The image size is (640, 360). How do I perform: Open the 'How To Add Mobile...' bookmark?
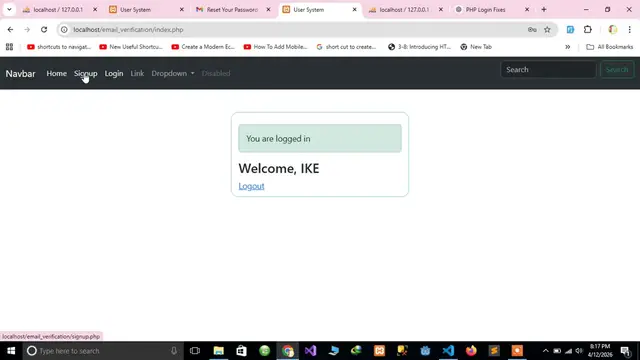(x=276, y=47)
